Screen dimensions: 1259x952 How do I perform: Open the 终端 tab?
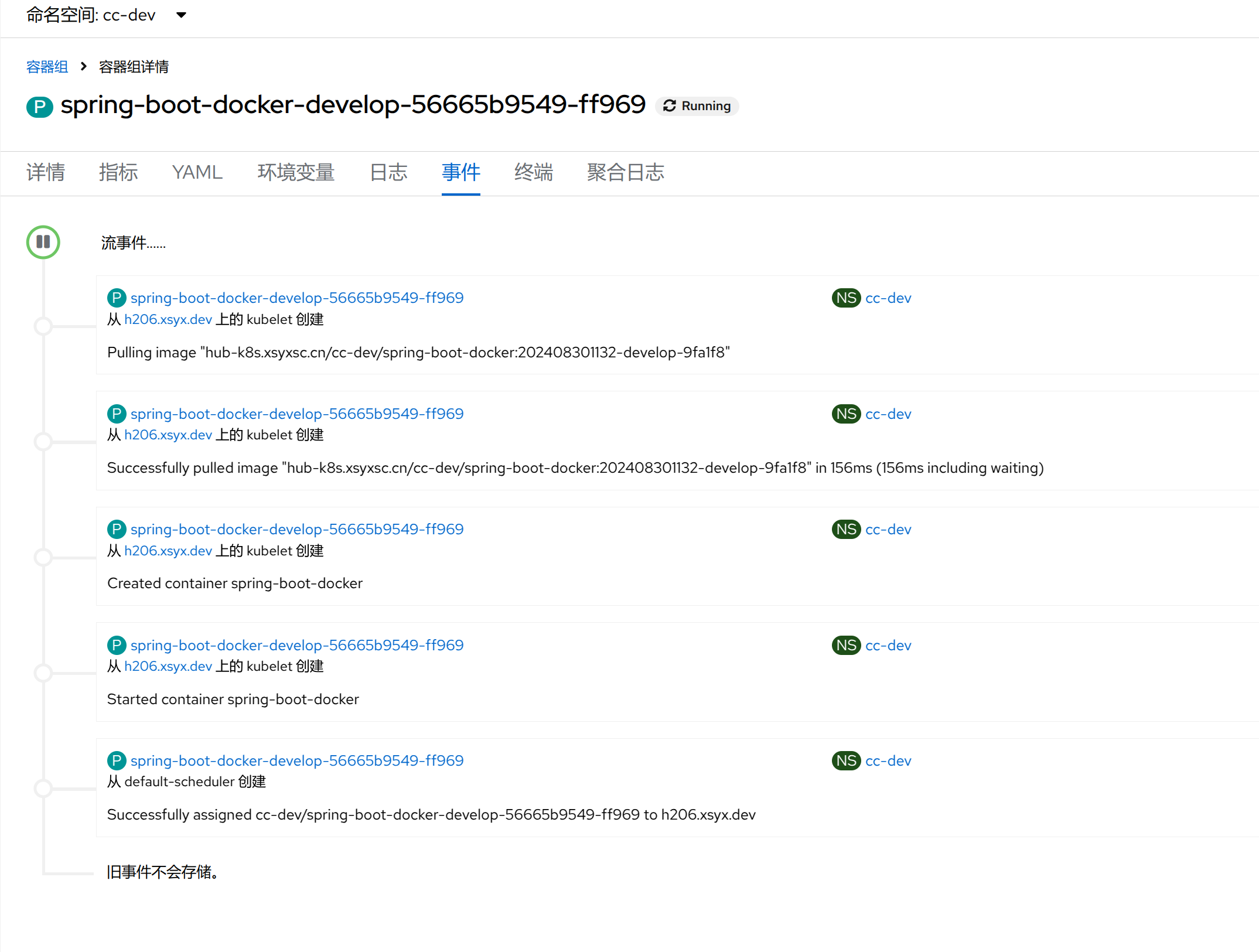click(x=533, y=172)
